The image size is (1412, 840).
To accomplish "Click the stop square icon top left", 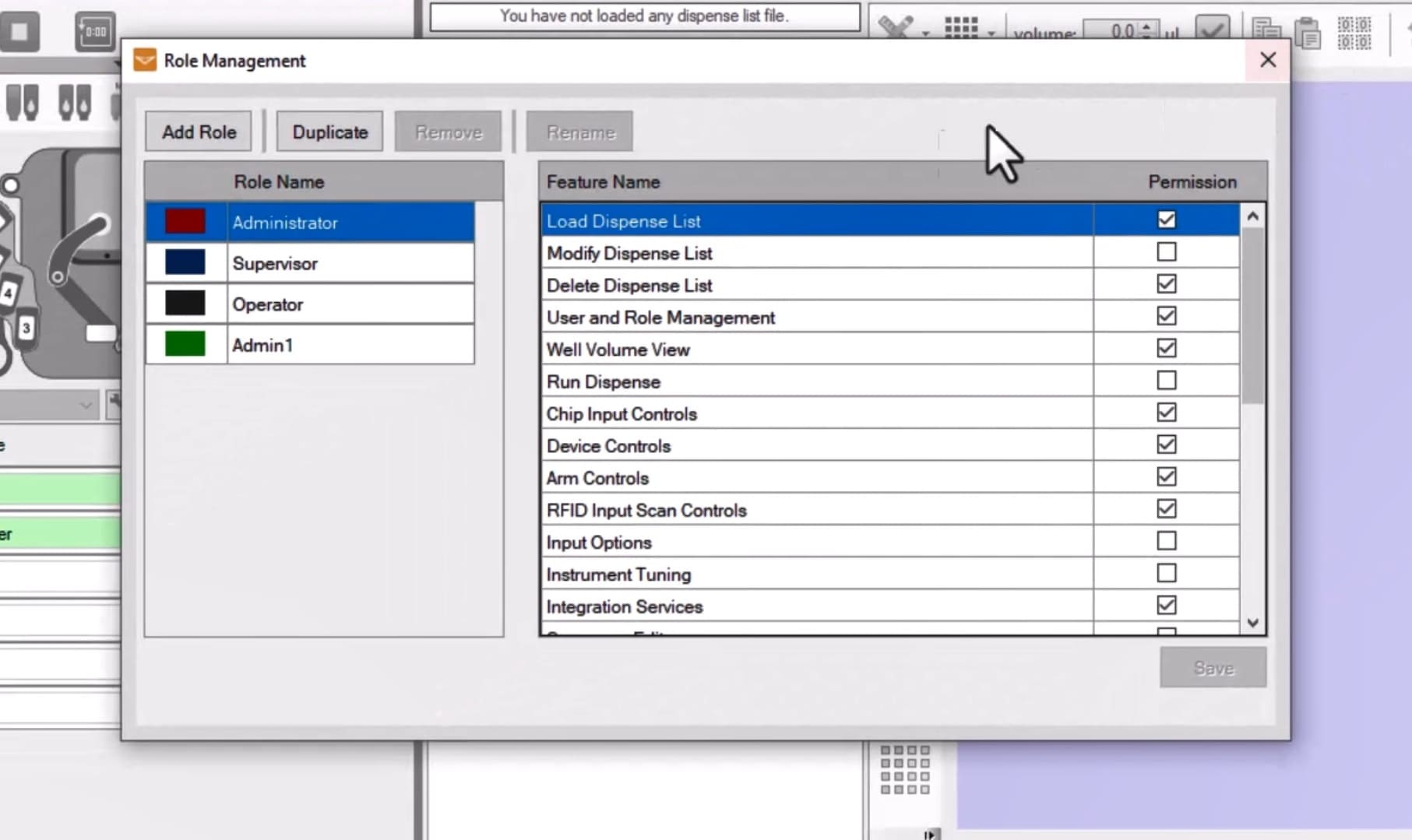I will (x=21, y=31).
